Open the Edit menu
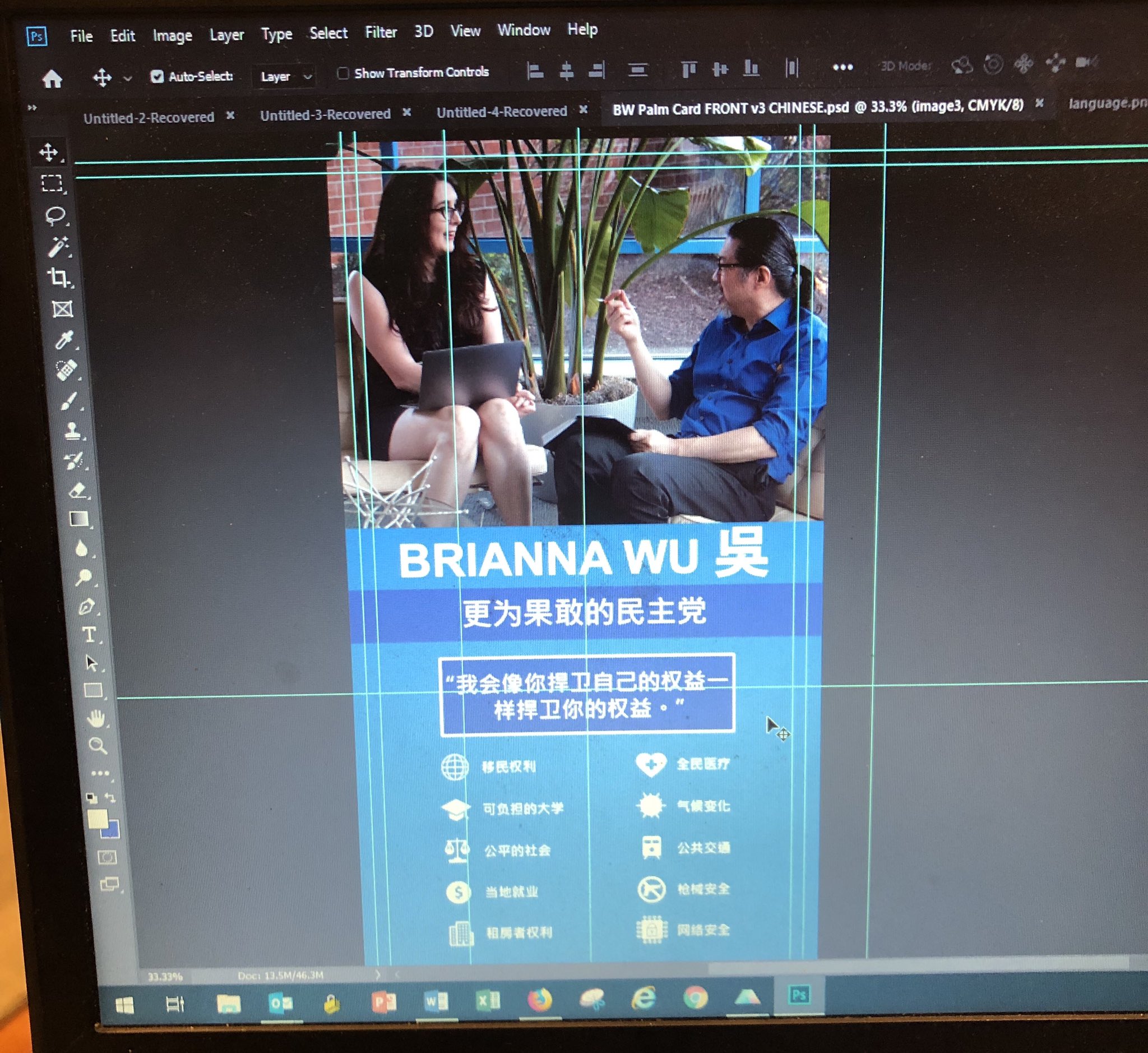This screenshot has width=1148, height=1053. tap(123, 36)
